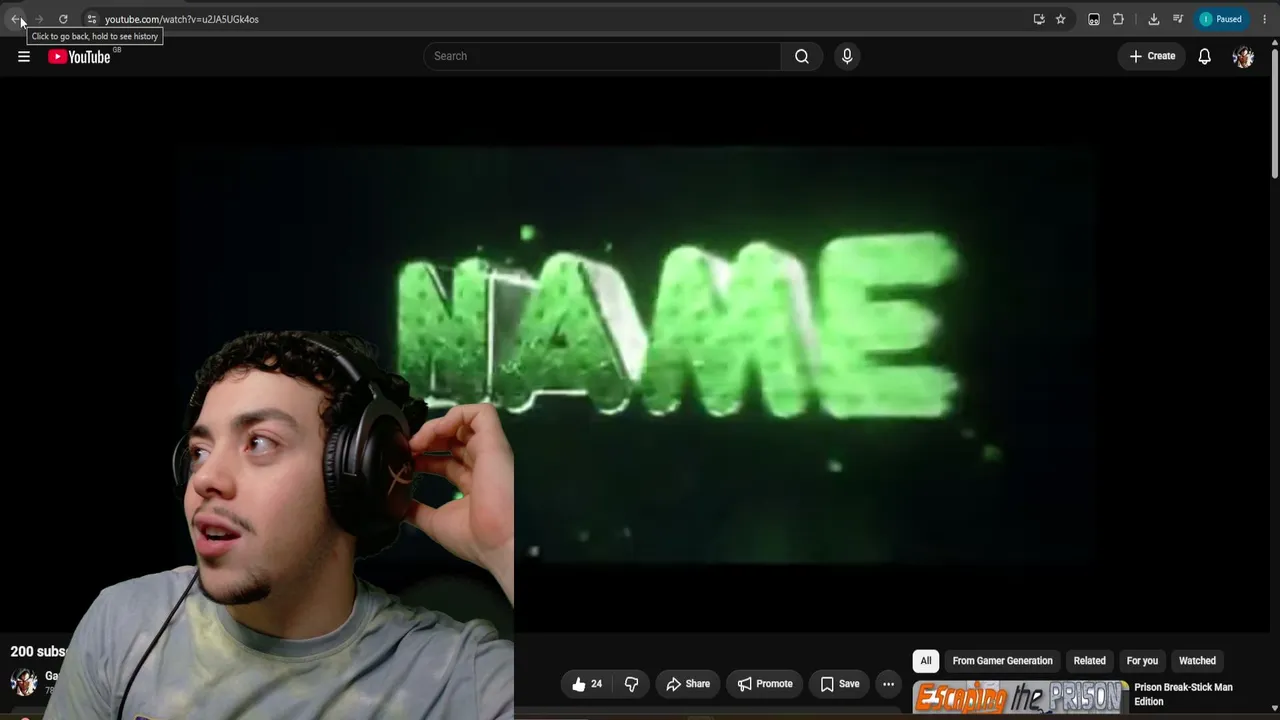
Task: Open the YouTube account avatar menu
Action: [x=1244, y=56]
